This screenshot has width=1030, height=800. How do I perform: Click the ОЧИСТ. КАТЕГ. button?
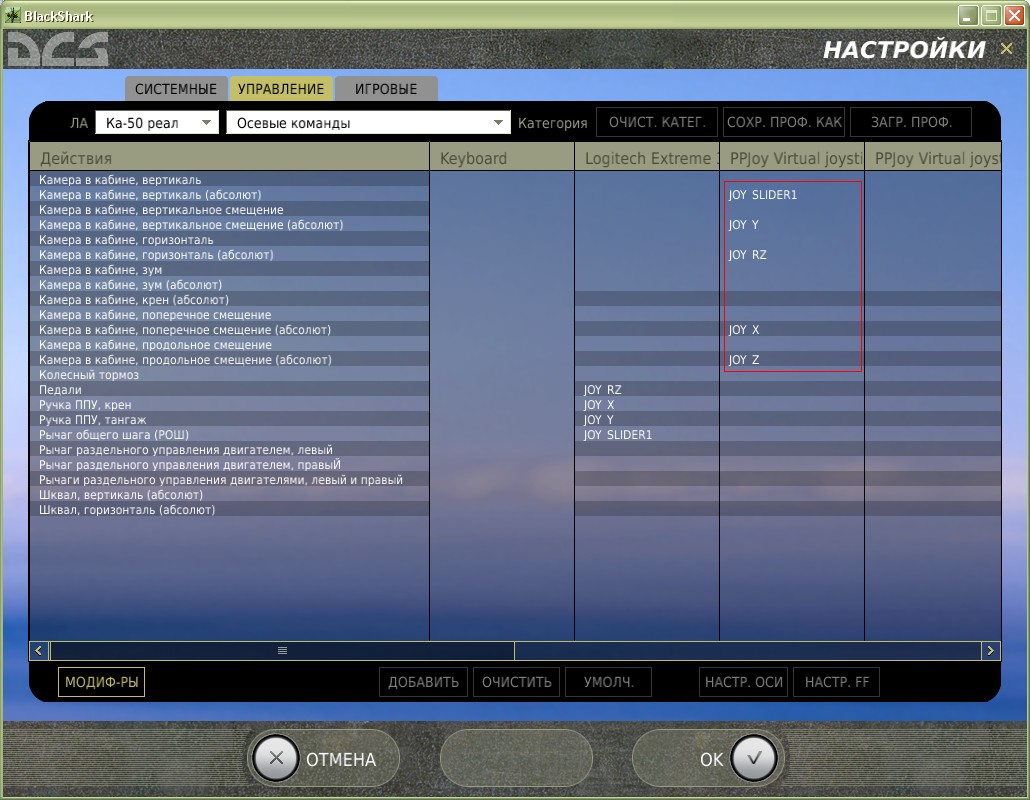(657, 122)
